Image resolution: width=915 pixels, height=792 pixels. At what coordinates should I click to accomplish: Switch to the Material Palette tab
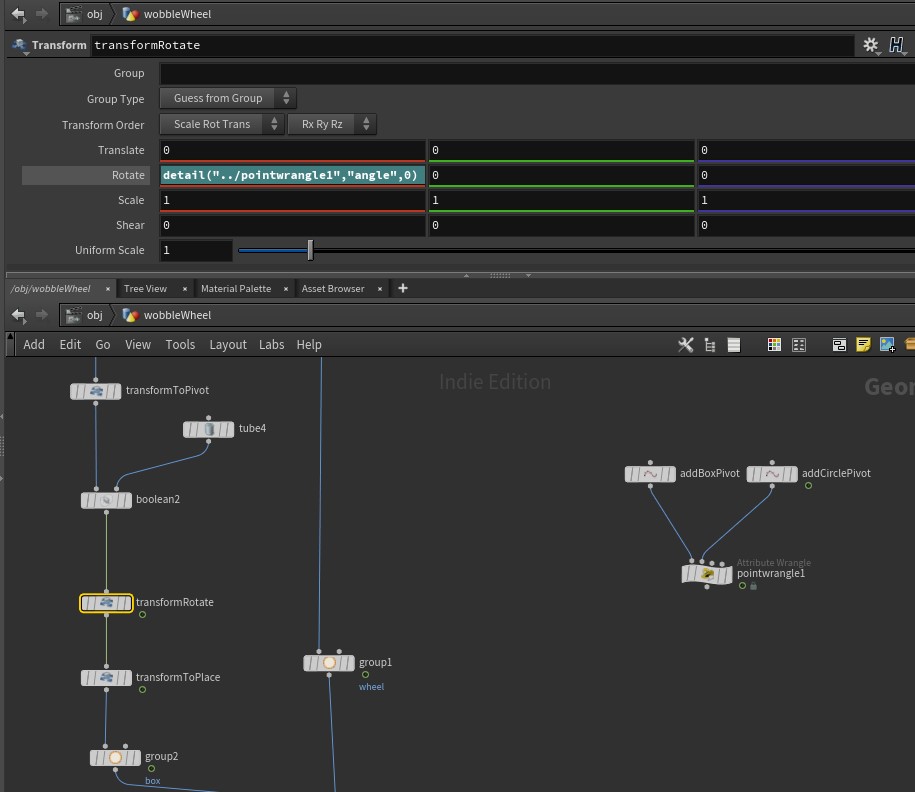coord(235,289)
